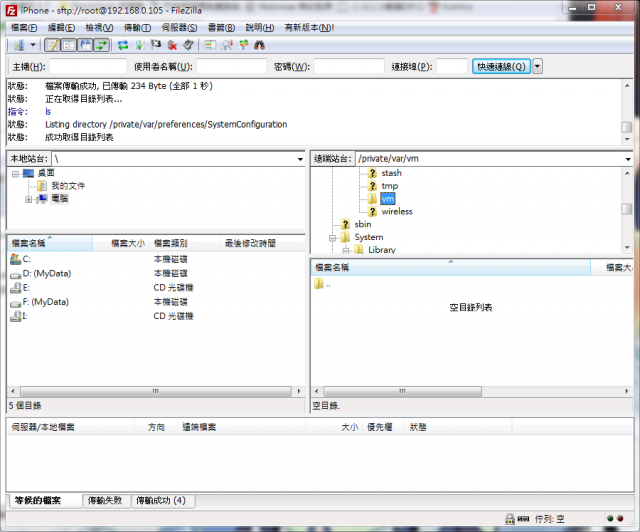The image size is (640, 532).
Task: Click the parent folder '..' icon
Action: [x=319, y=283]
